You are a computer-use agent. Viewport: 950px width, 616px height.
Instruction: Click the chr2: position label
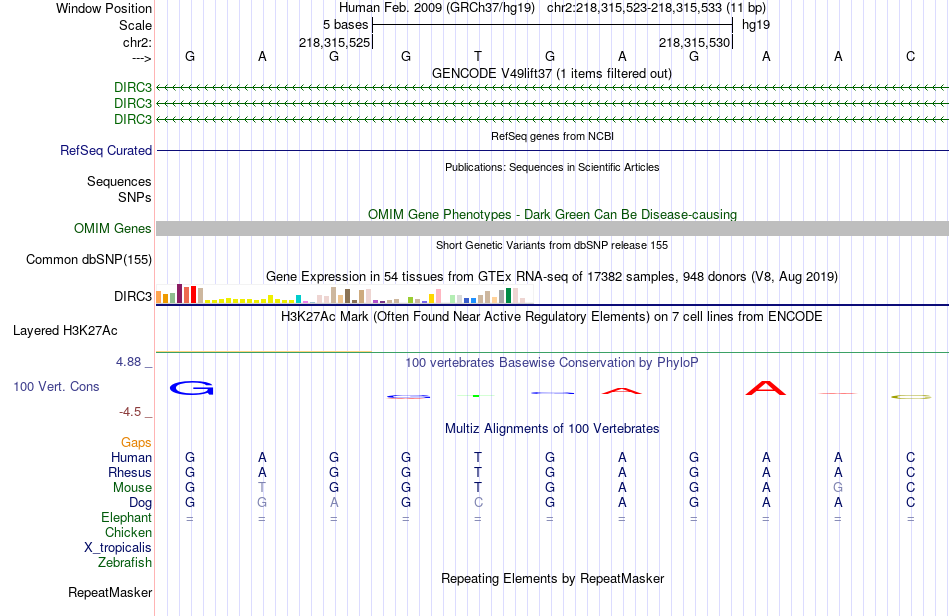[x=137, y=42]
